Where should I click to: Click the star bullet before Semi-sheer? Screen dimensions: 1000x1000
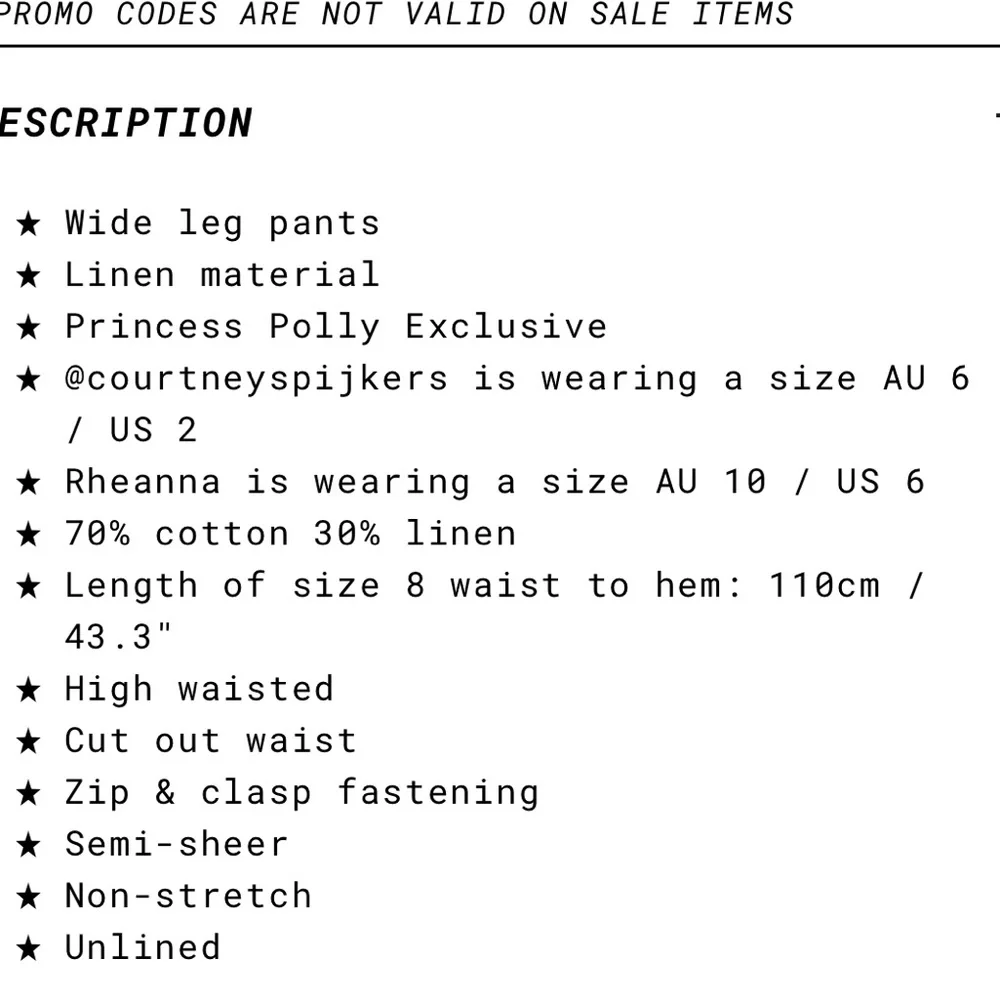[x=29, y=845]
